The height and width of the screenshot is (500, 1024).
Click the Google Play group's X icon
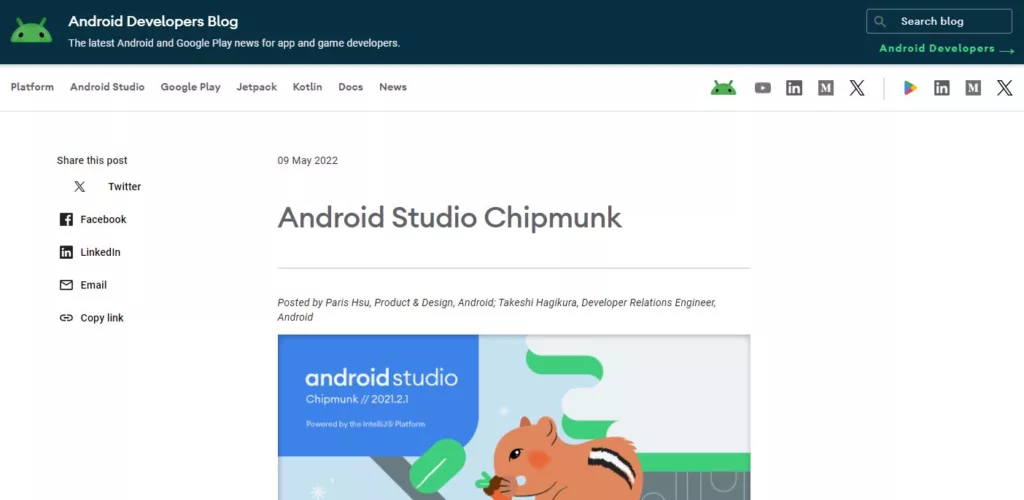tap(1004, 87)
